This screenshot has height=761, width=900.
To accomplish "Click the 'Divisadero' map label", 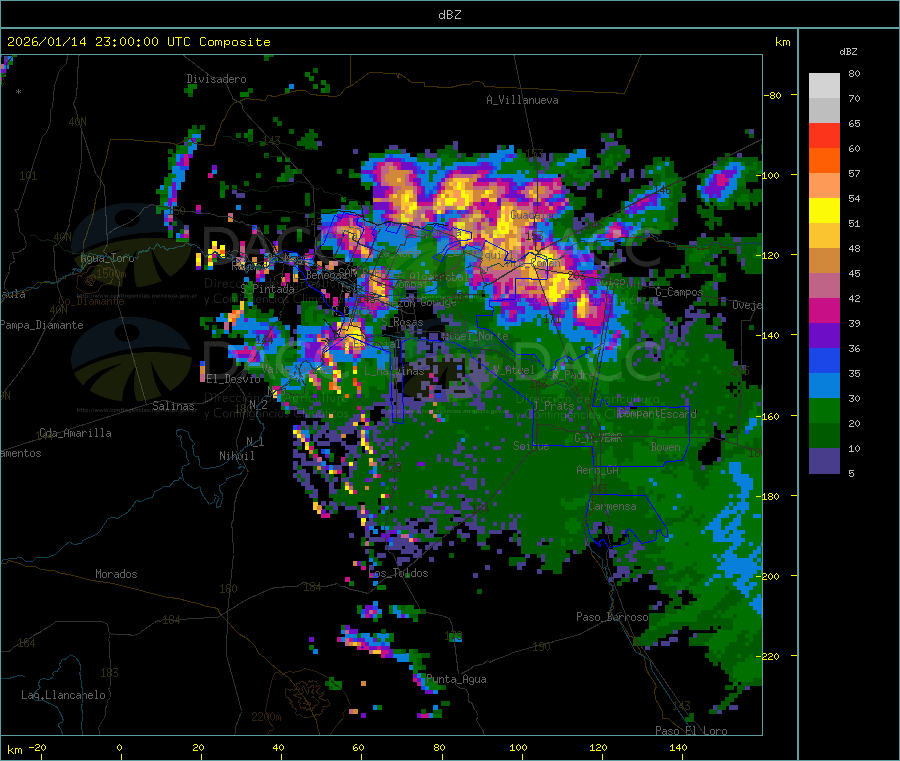I will click(x=216, y=79).
